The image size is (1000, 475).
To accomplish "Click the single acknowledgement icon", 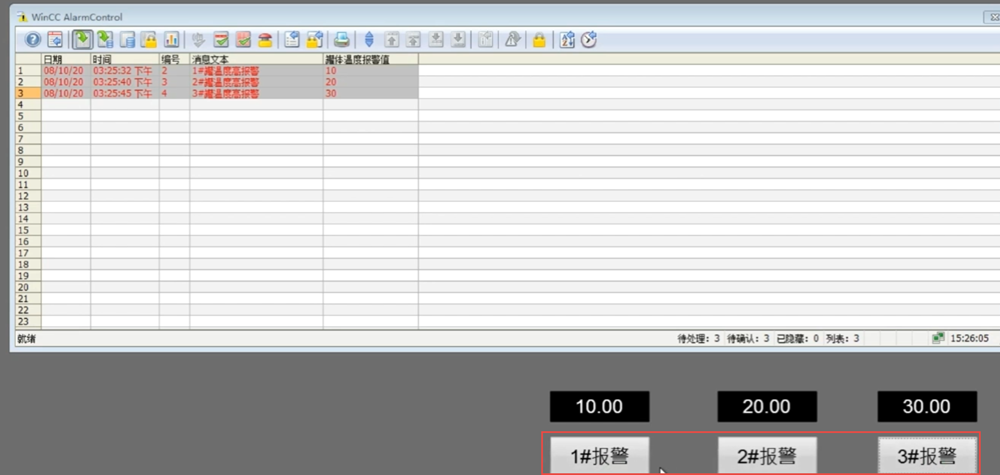I will coord(220,40).
